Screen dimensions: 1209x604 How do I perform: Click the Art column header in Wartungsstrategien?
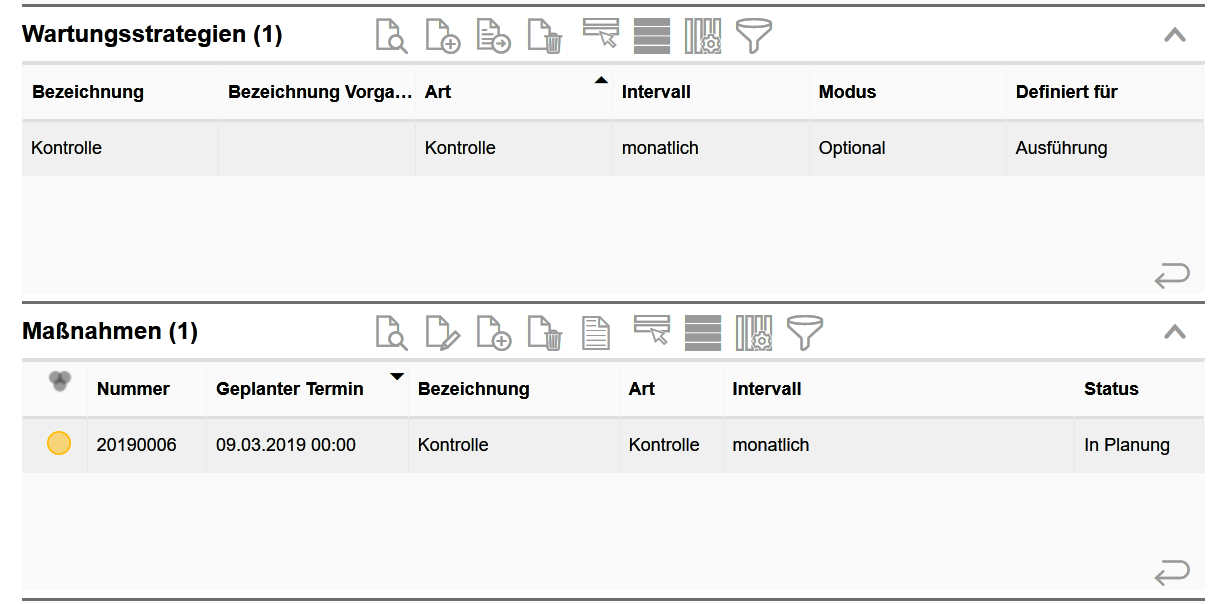438,92
